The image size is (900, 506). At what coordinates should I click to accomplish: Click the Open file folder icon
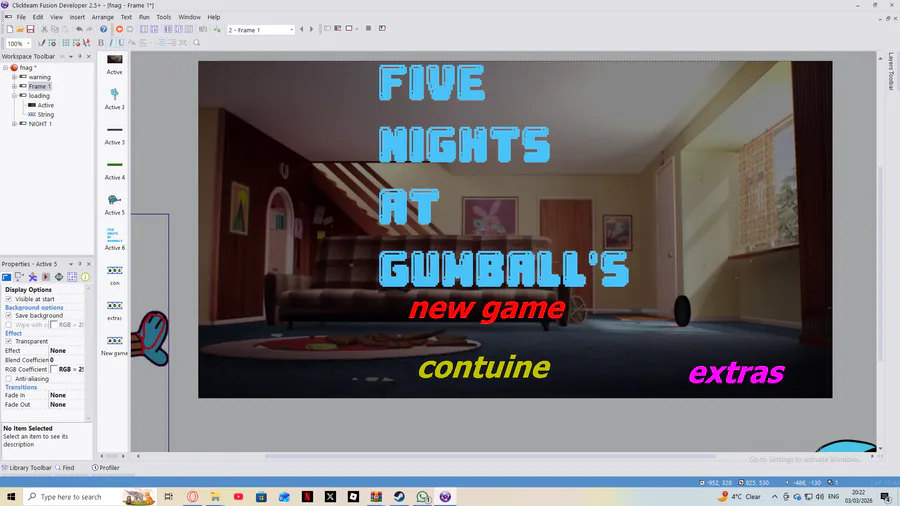click(x=20, y=29)
